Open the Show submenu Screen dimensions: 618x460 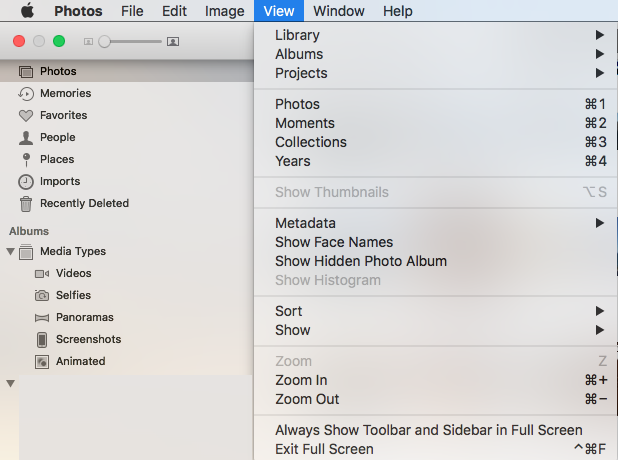(x=436, y=330)
